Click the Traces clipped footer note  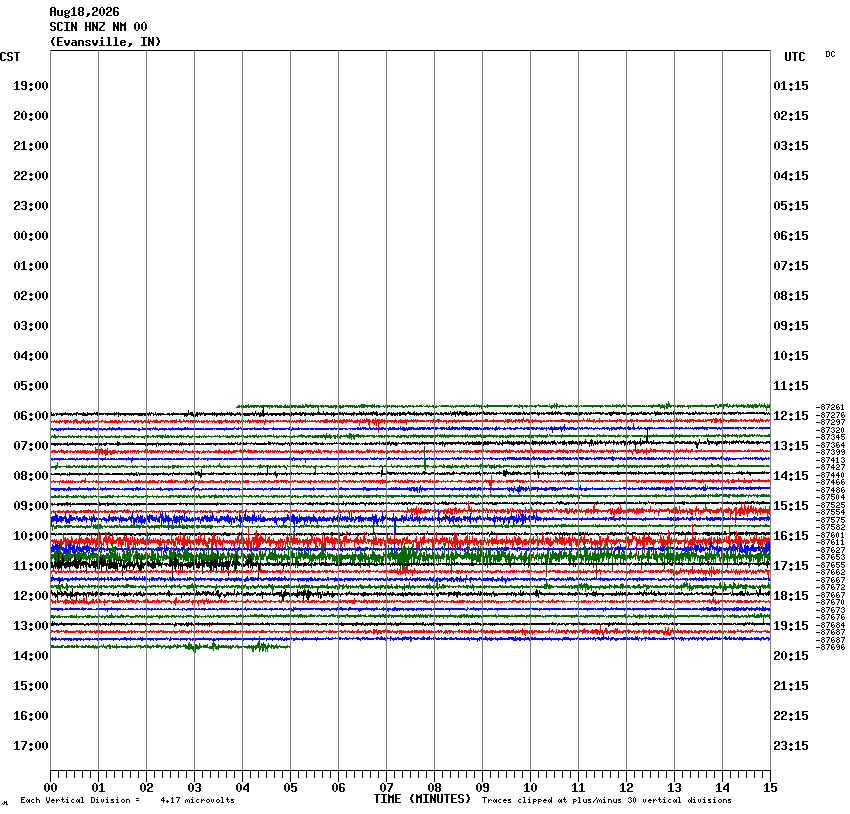(607, 800)
